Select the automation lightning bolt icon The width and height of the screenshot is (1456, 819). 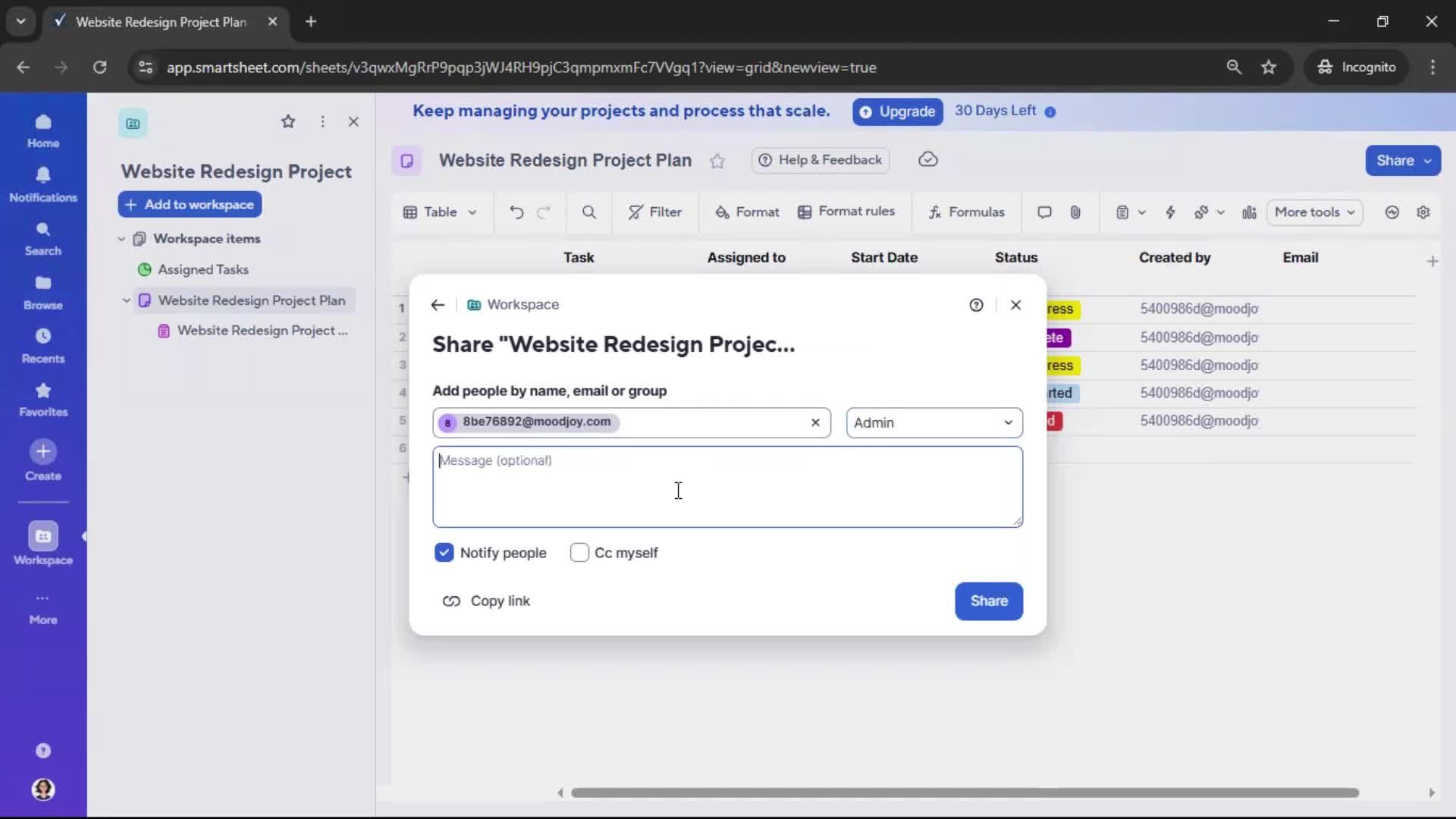(1170, 212)
